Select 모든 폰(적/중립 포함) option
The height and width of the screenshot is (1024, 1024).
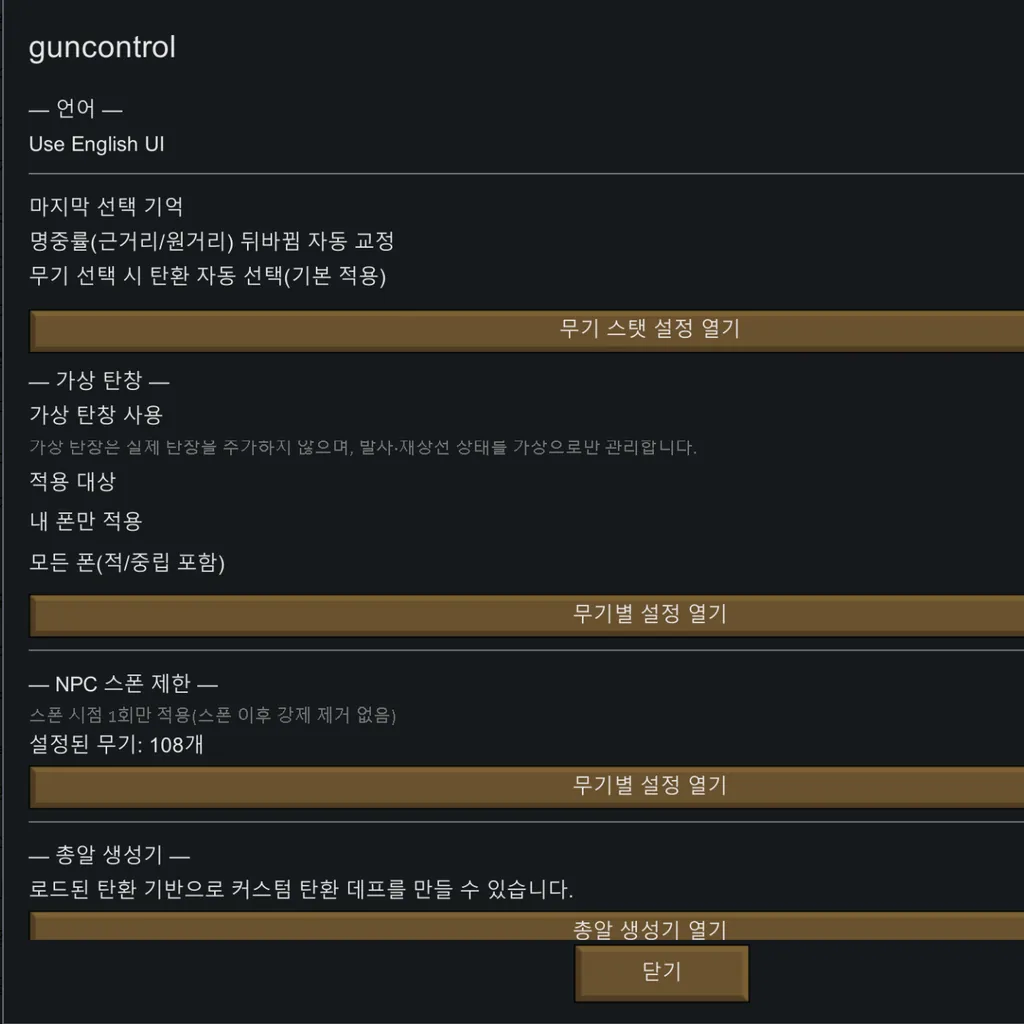click(x=127, y=563)
